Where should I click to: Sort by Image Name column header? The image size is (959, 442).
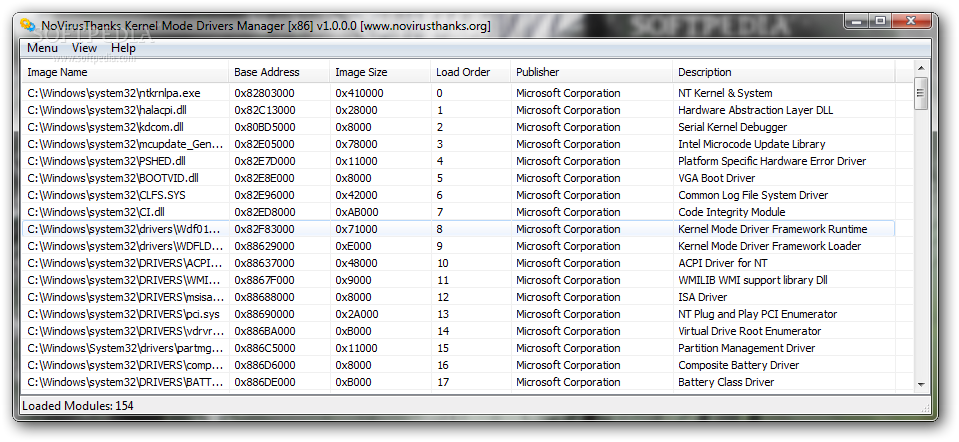point(125,72)
